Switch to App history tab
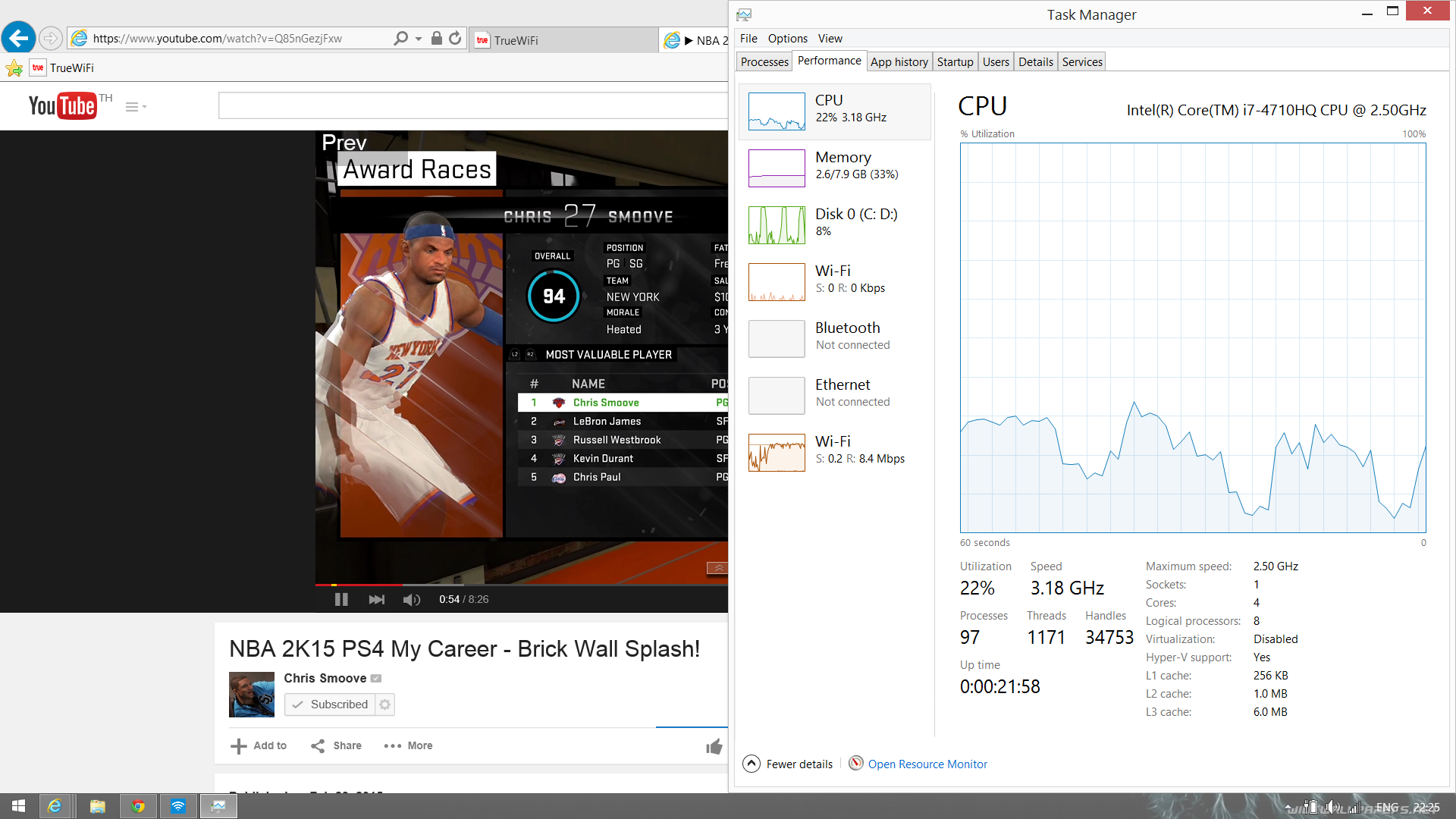The width and height of the screenshot is (1456, 819). click(x=899, y=62)
